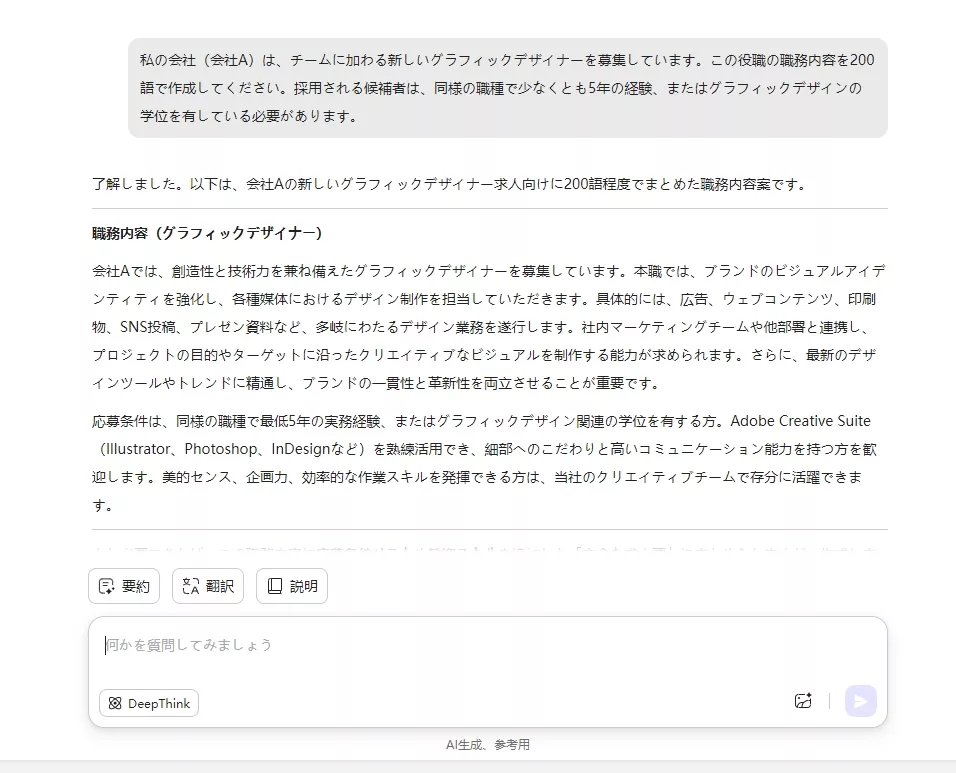Image resolution: width=956 pixels, height=773 pixels.
Task: Open the 説明 quick action
Action: [291, 586]
